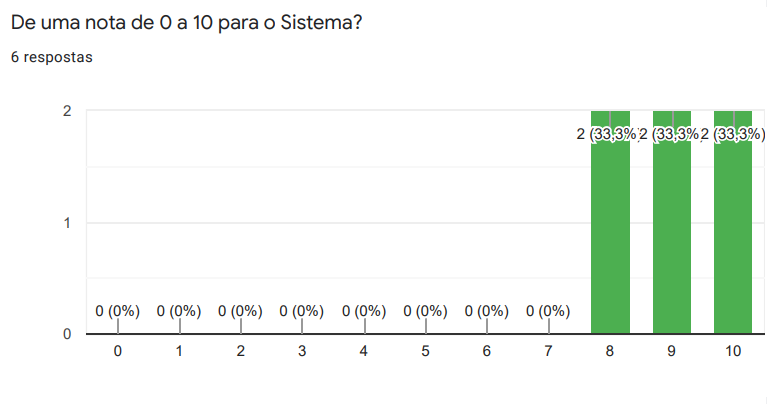
Task: Click the x-axis label 3
Action: coord(302,351)
